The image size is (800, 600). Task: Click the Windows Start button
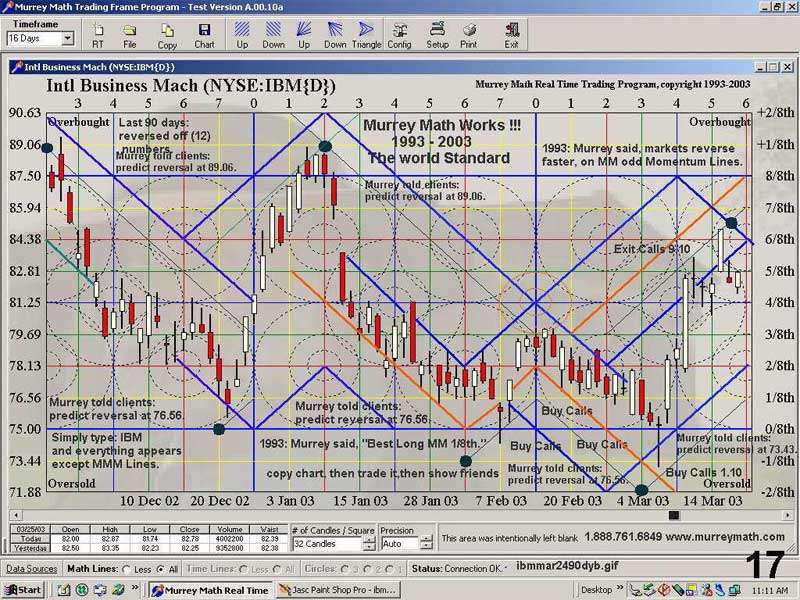22,590
